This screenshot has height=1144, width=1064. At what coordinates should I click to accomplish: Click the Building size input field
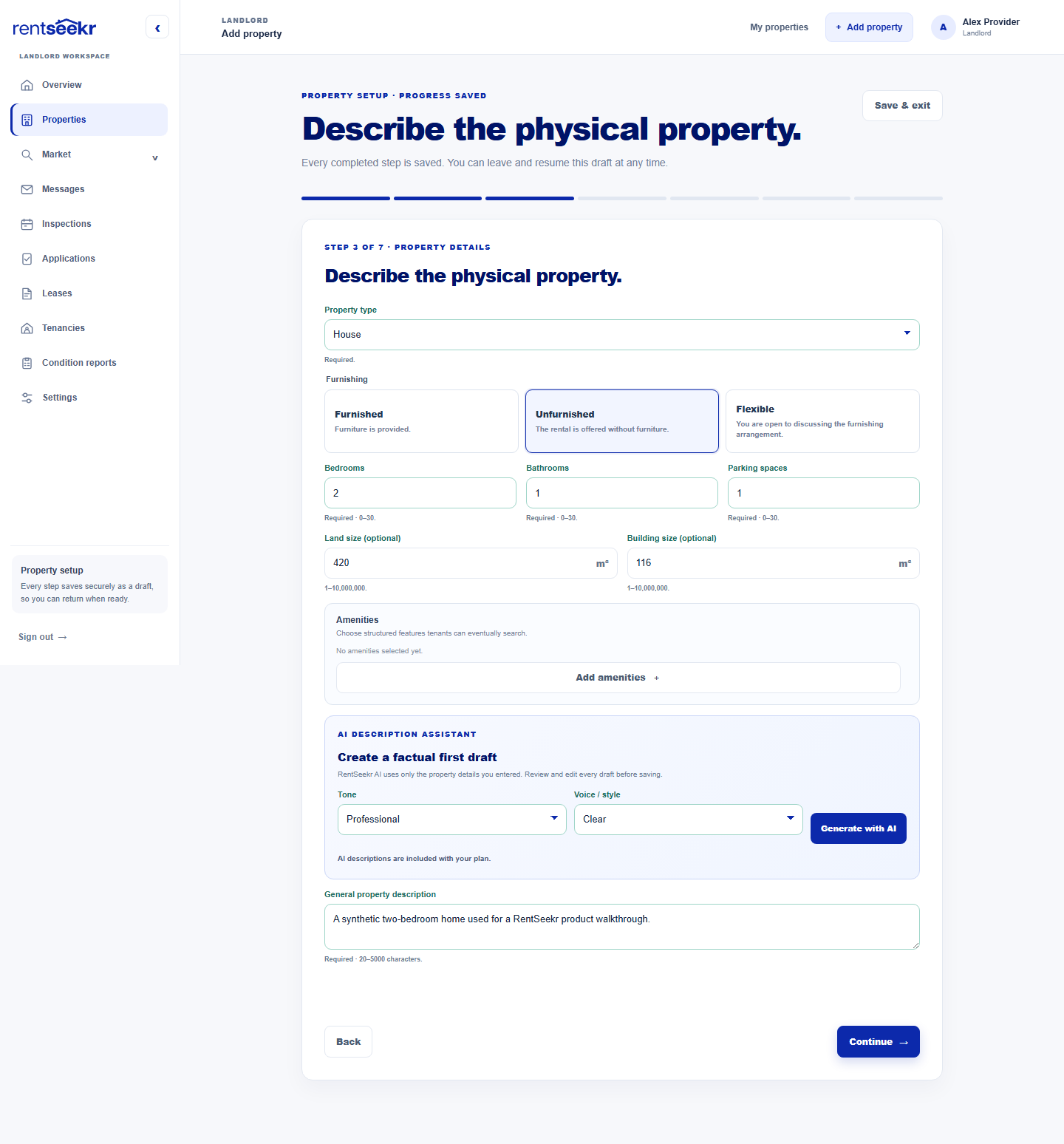tap(774, 563)
